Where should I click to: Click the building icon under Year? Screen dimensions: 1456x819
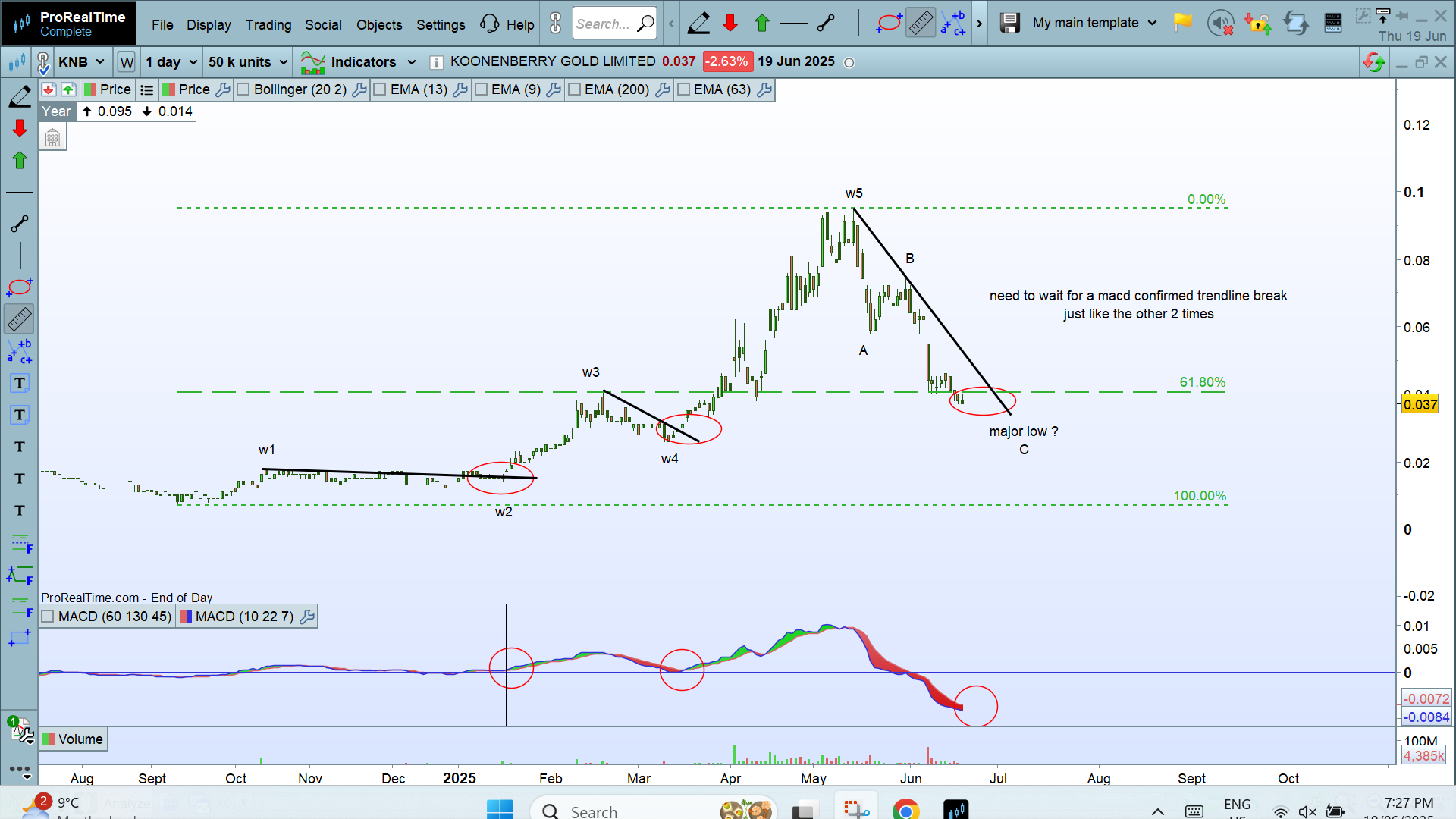click(x=52, y=137)
